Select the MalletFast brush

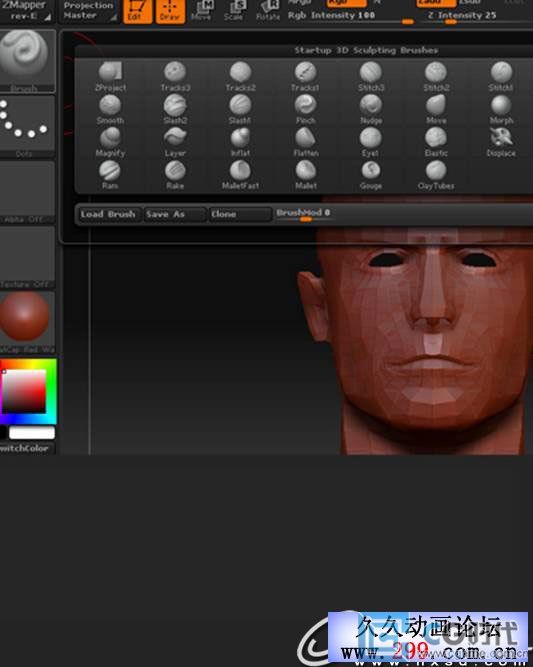[240, 175]
